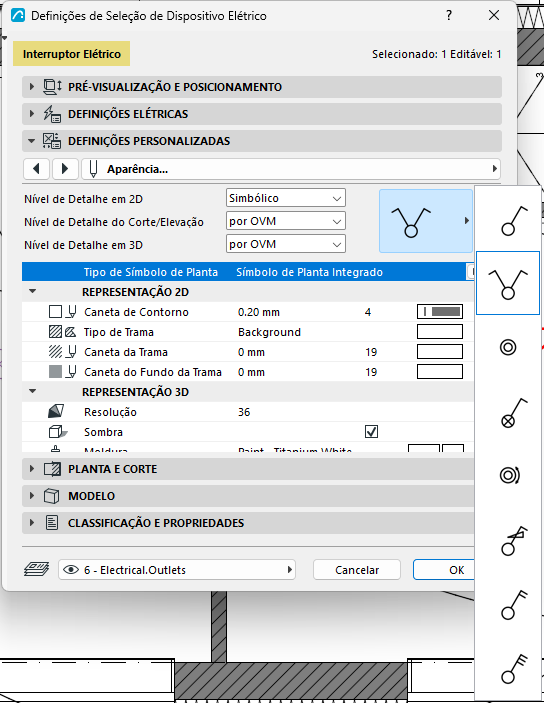Click the Modelo cube icon

(52, 496)
